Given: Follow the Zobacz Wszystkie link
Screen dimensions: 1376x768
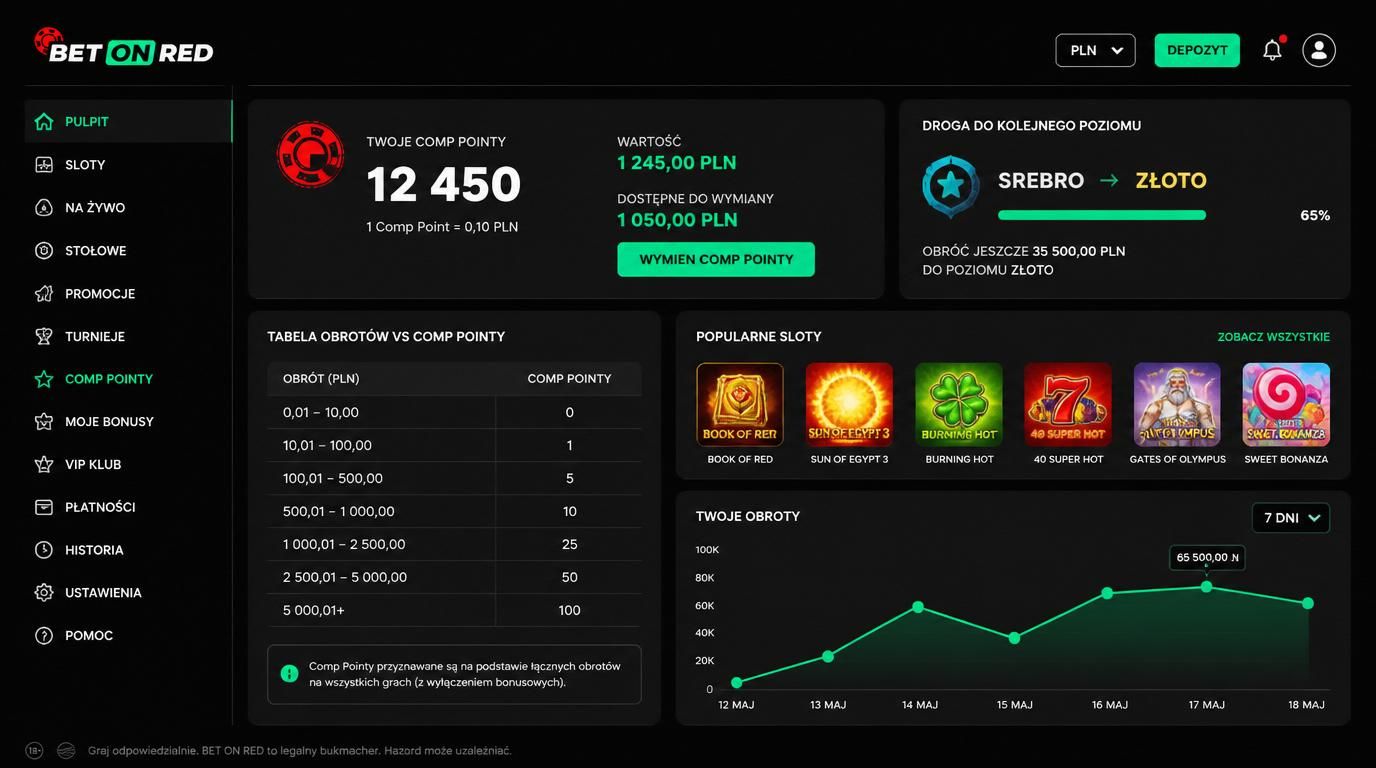Looking at the screenshot, I should coord(1274,337).
